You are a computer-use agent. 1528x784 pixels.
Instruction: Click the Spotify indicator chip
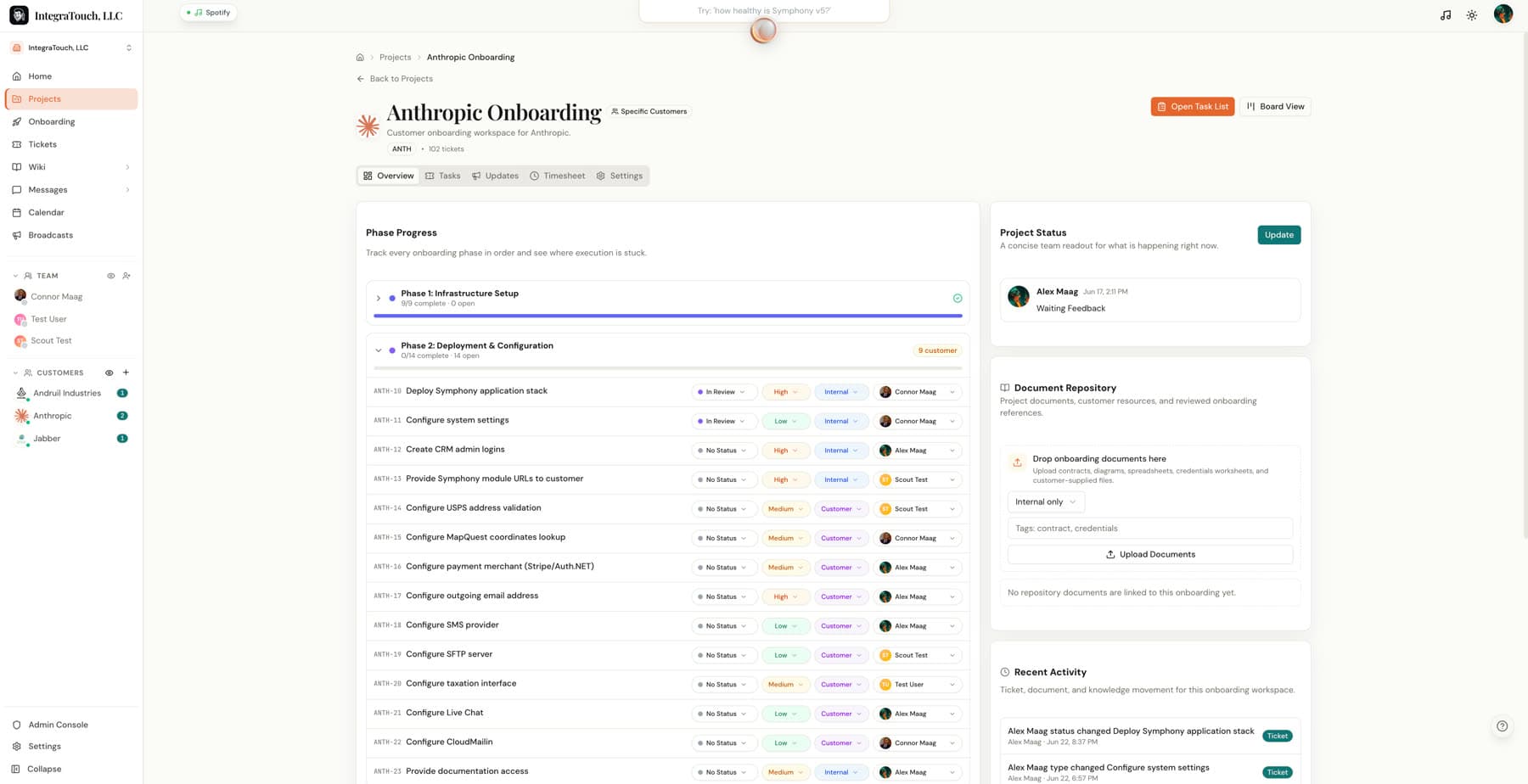pos(209,13)
